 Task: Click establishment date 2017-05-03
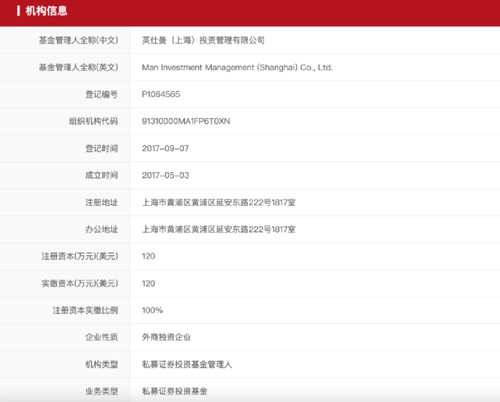[165, 175]
